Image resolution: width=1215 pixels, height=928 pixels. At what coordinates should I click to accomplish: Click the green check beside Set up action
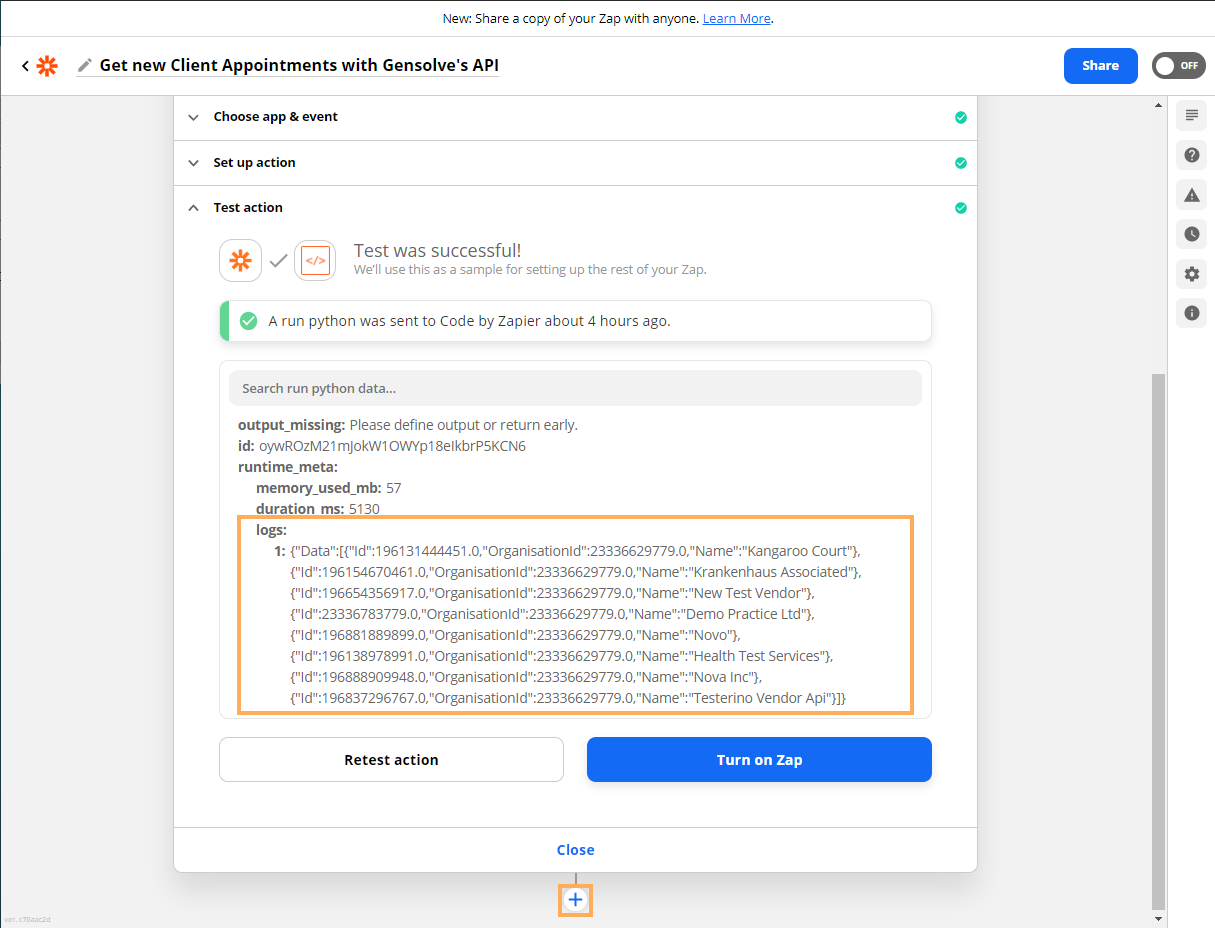(x=961, y=163)
